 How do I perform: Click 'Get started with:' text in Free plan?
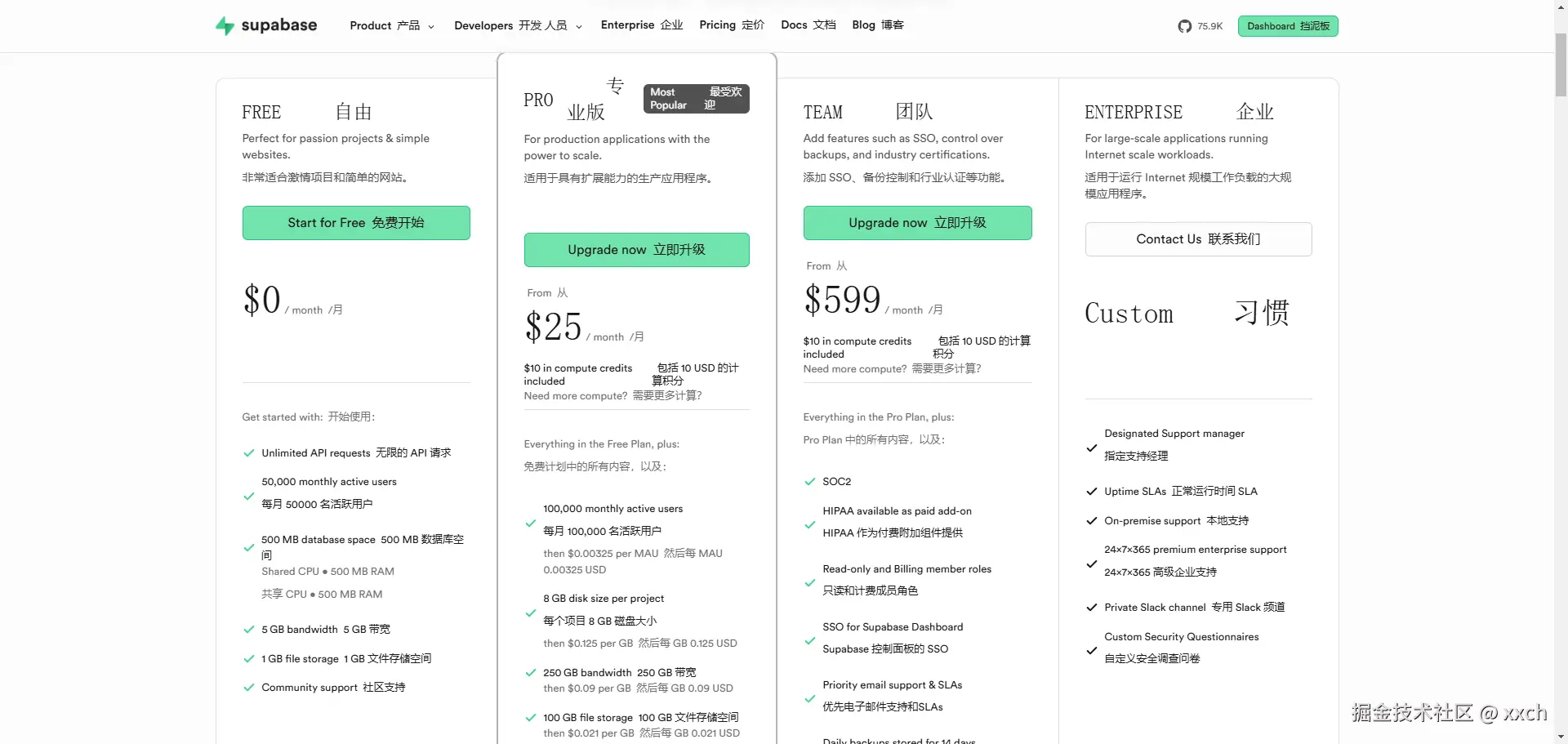point(283,417)
